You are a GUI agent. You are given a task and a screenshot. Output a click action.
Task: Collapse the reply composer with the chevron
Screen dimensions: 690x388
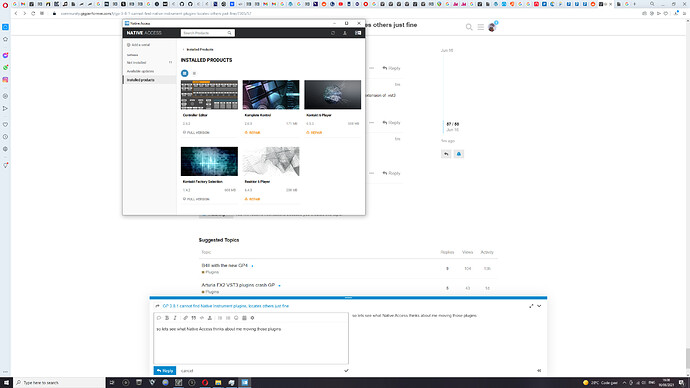[539, 306]
